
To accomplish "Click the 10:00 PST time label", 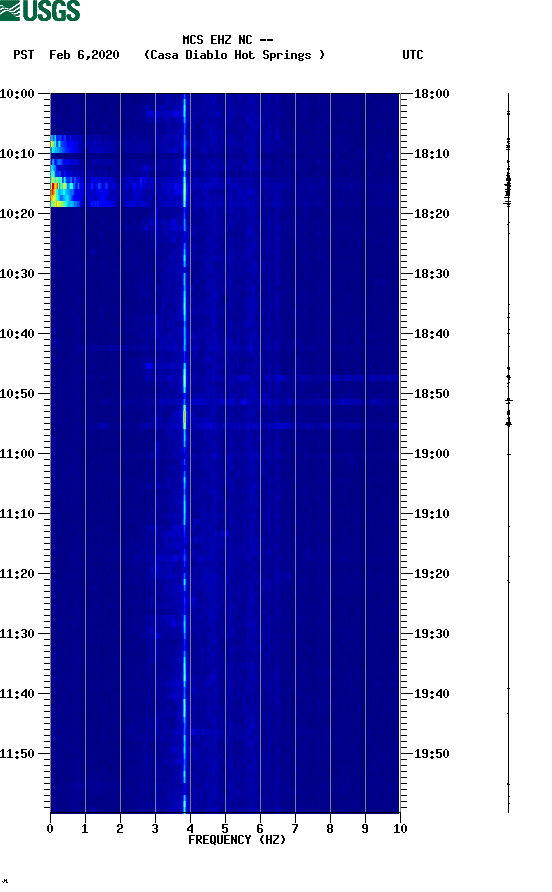I will [17, 93].
